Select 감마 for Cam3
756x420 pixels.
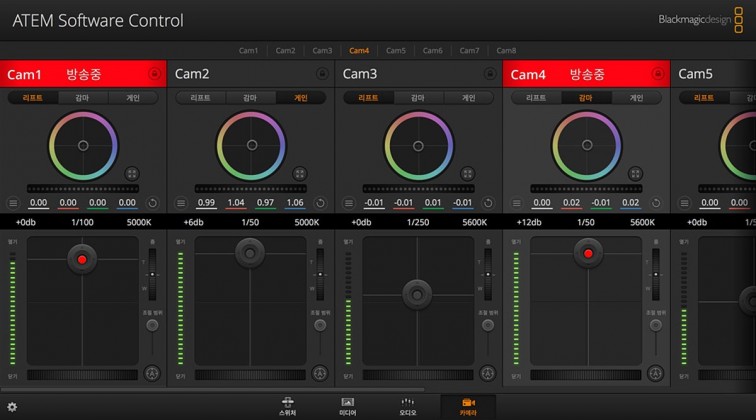418,98
